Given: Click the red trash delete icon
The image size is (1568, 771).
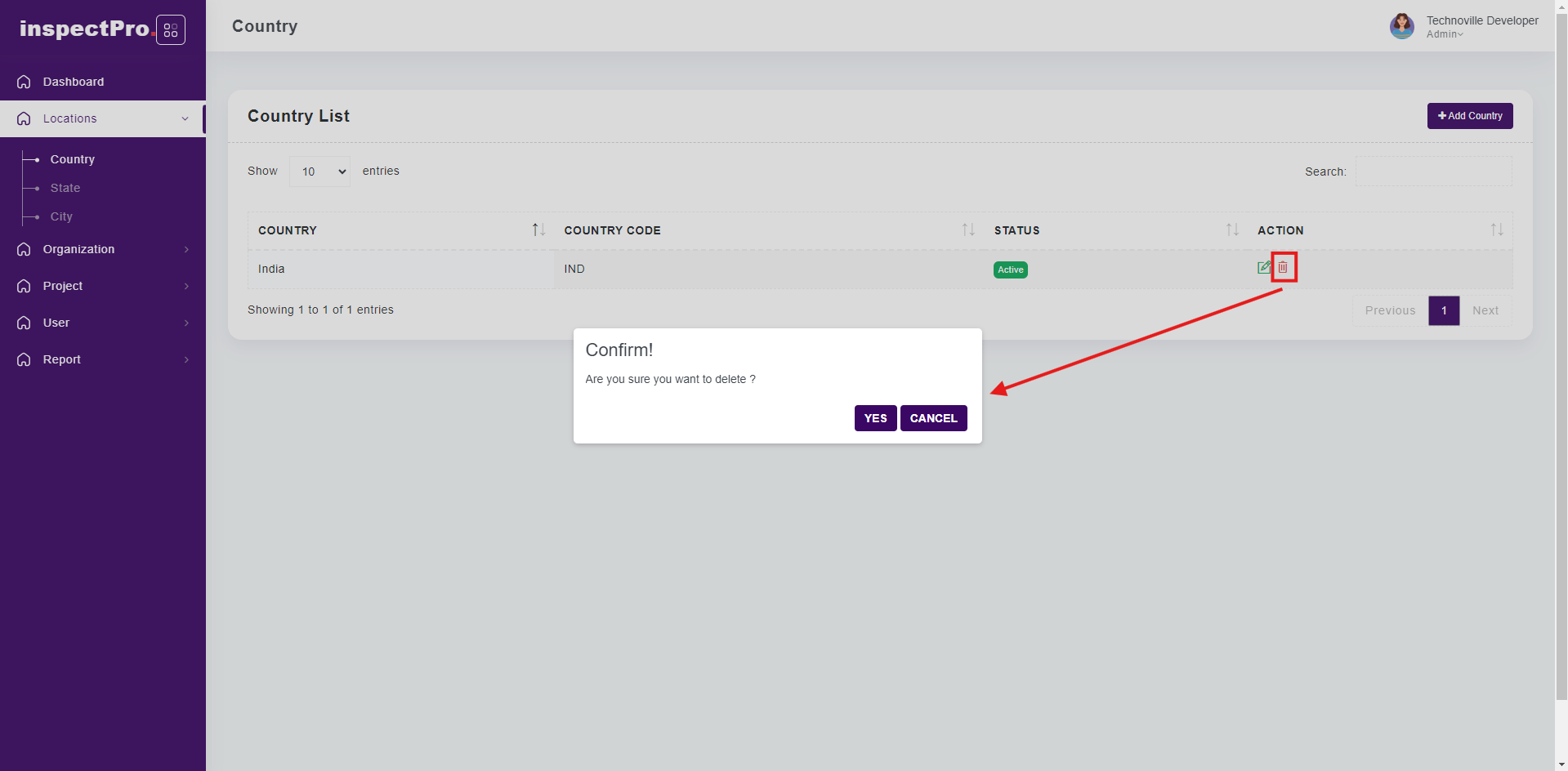Looking at the screenshot, I should click(x=1283, y=267).
